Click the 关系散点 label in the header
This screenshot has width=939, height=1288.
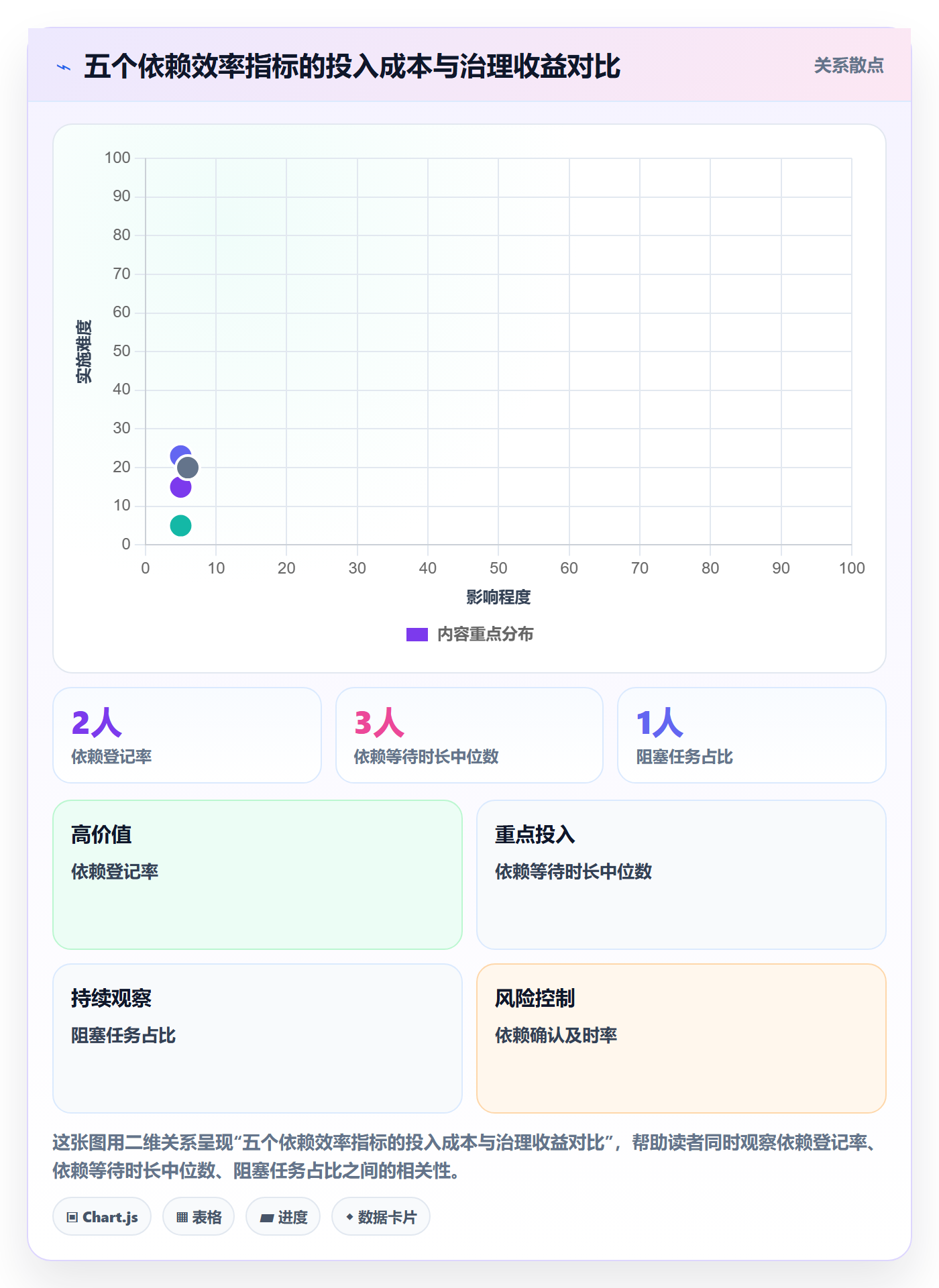[849, 66]
